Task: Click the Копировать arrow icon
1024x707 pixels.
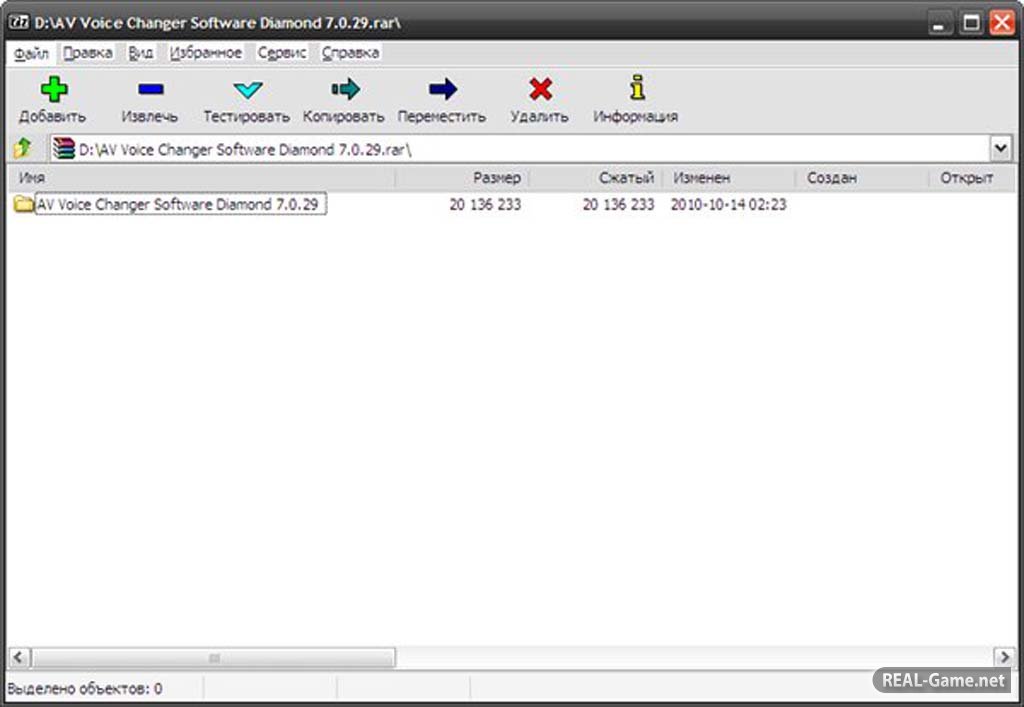Action: [x=344, y=90]
